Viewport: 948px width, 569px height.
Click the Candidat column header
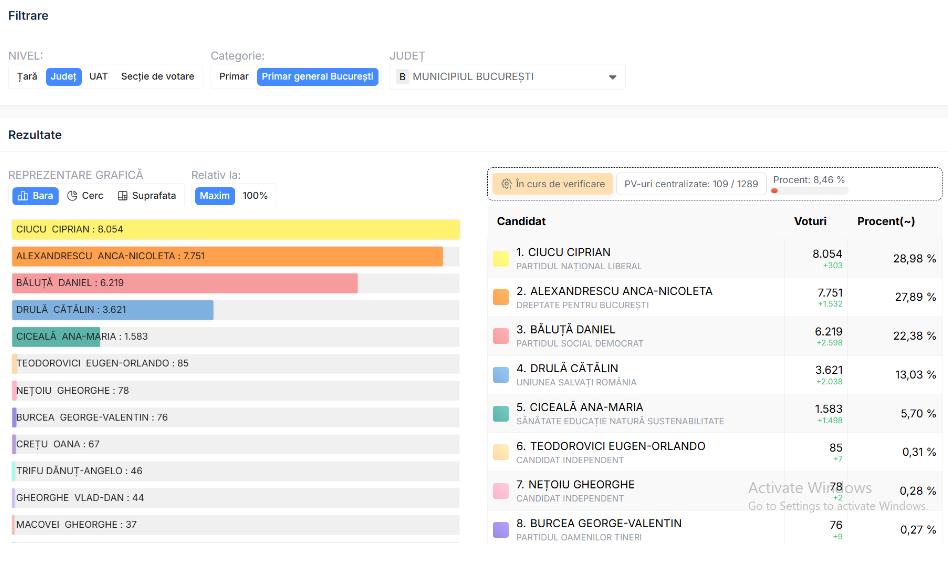[x=521, y=221]
